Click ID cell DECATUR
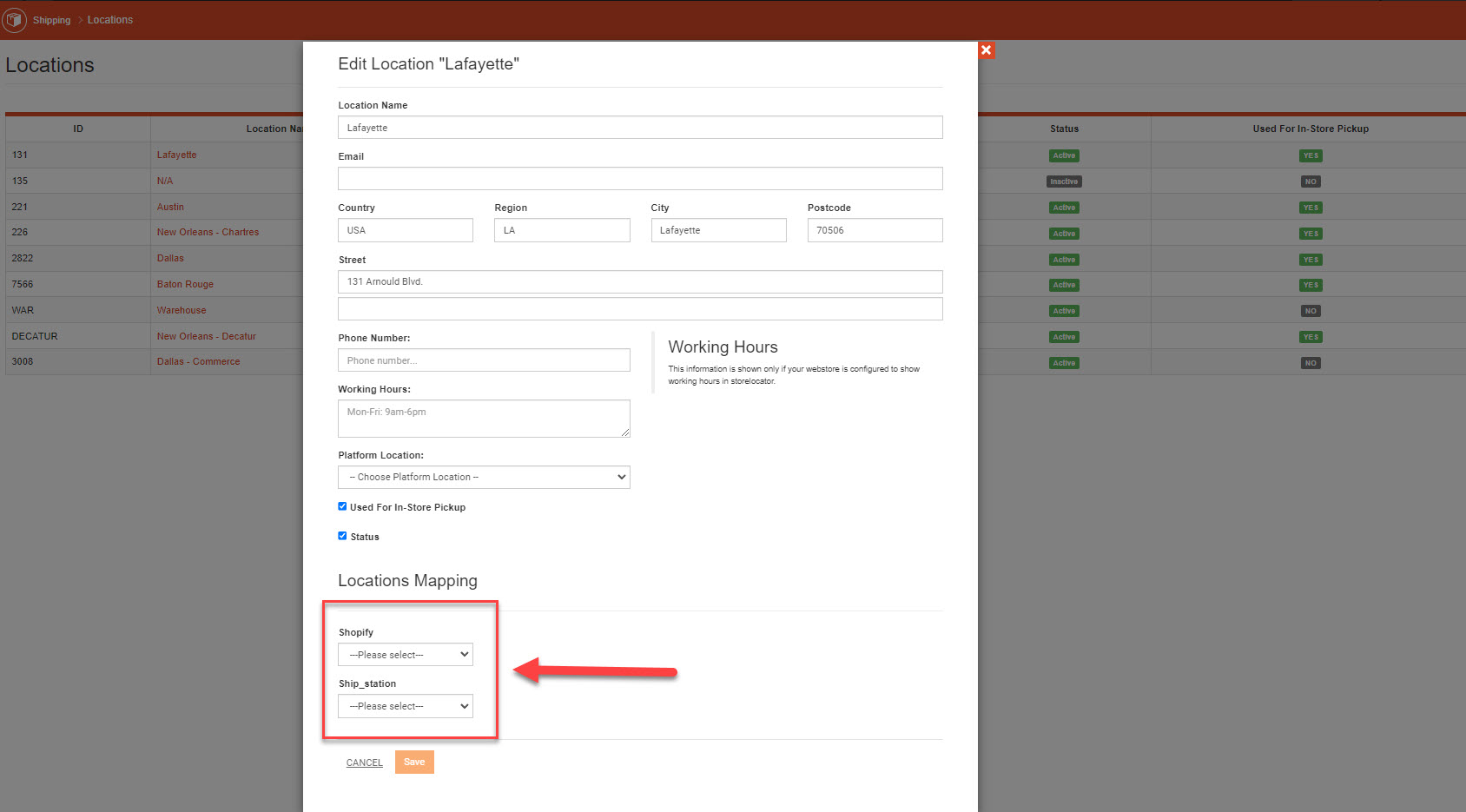This screenshot has height=812, width=1466. (35, 336)
